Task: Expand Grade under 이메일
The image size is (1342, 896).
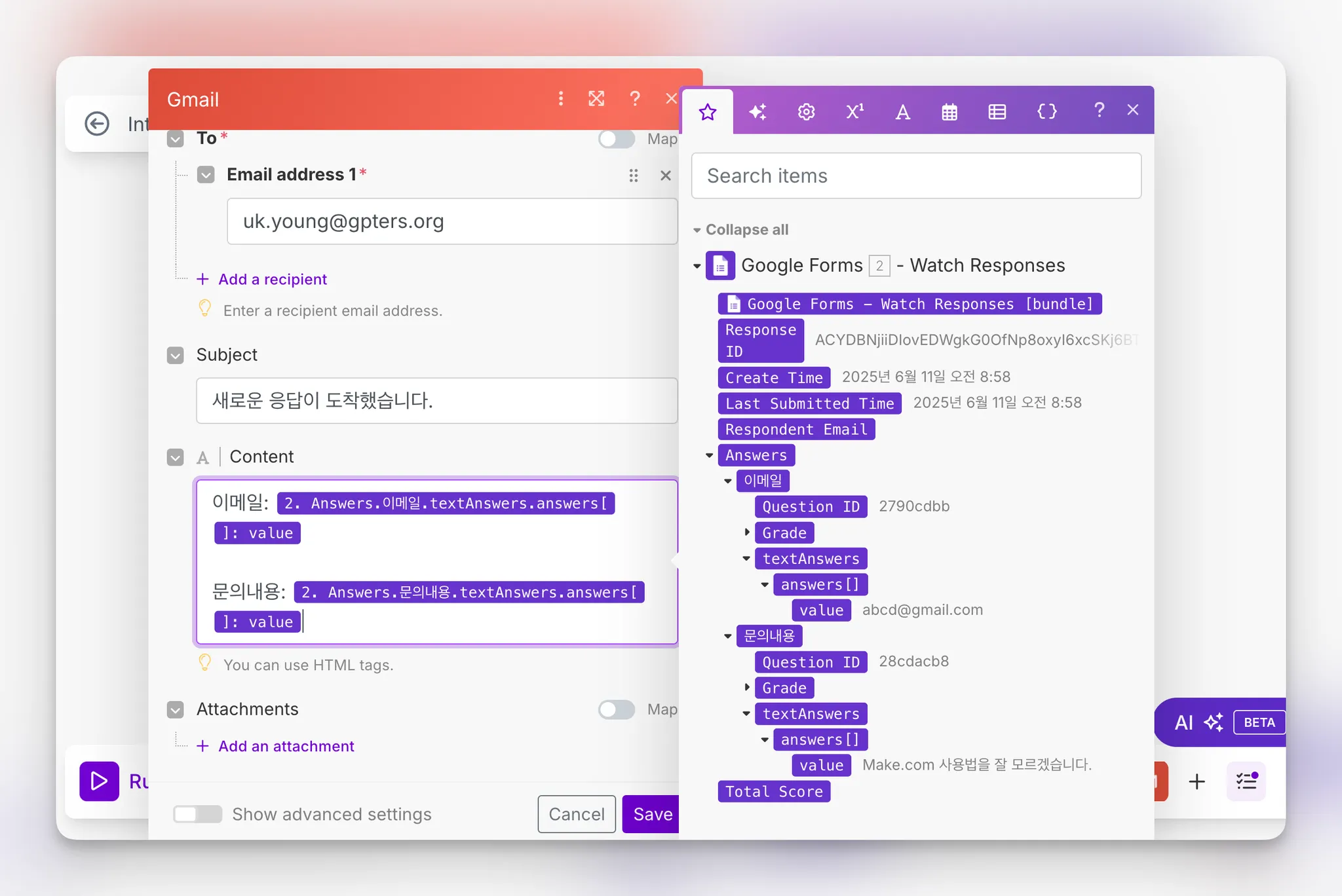Action: point(746,532)
